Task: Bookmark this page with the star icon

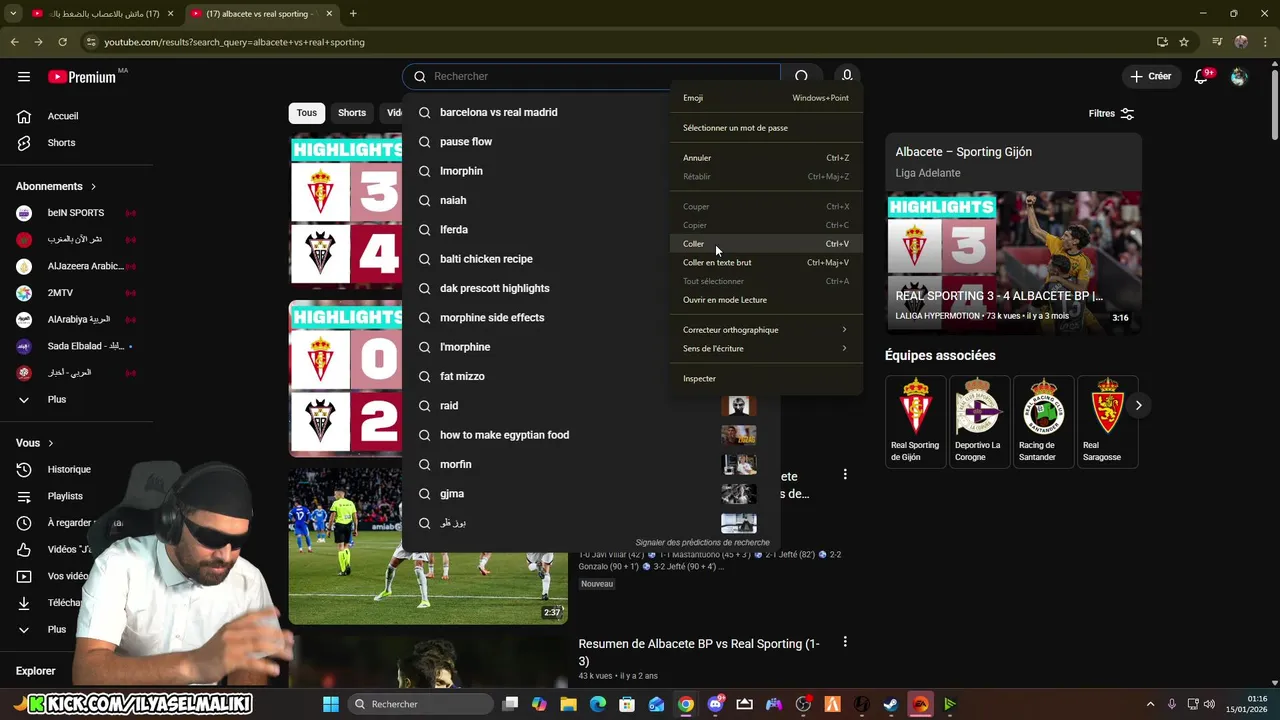Action: click(1184, 42)
